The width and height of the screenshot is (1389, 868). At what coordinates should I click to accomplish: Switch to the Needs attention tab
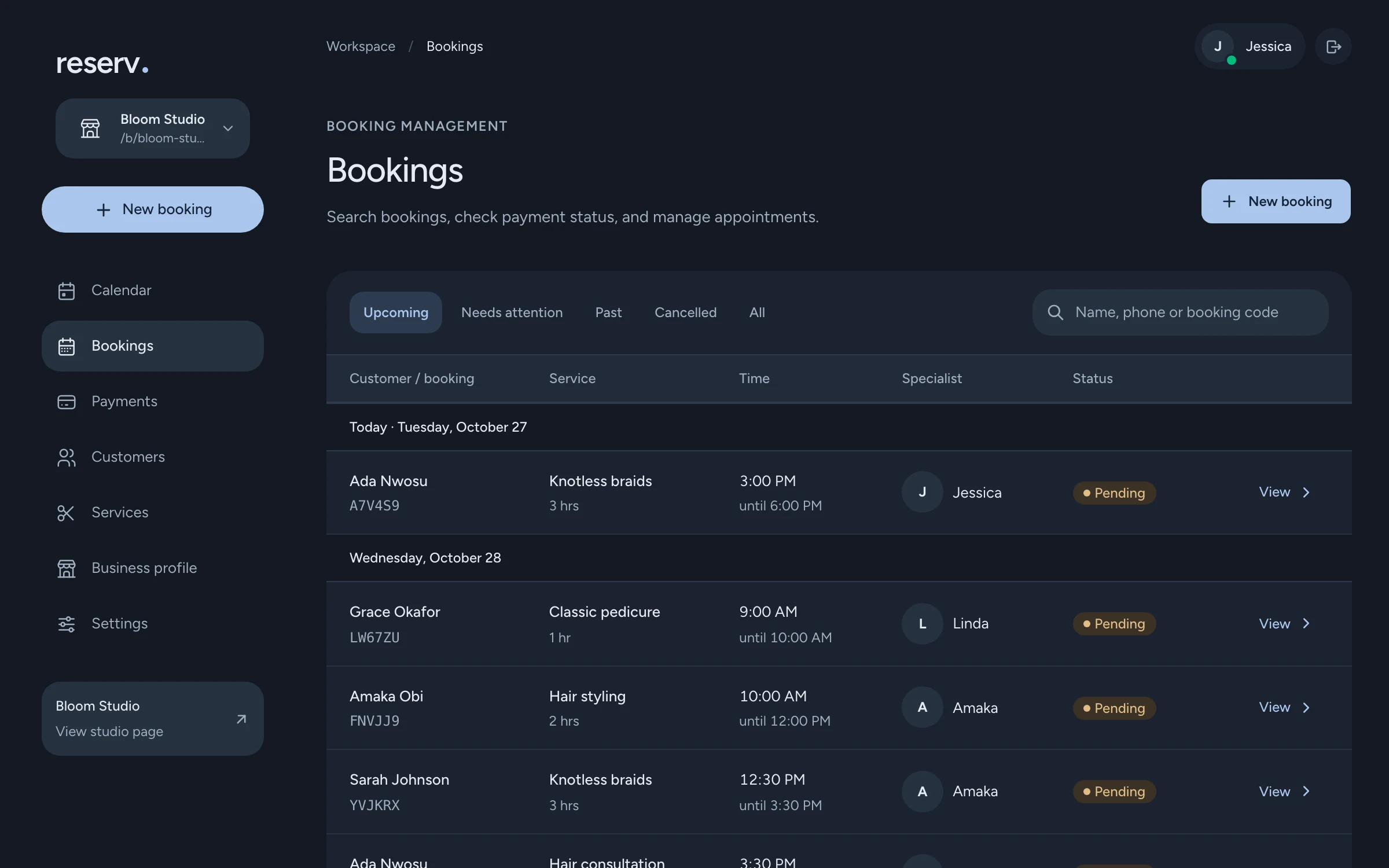(512, 312)
